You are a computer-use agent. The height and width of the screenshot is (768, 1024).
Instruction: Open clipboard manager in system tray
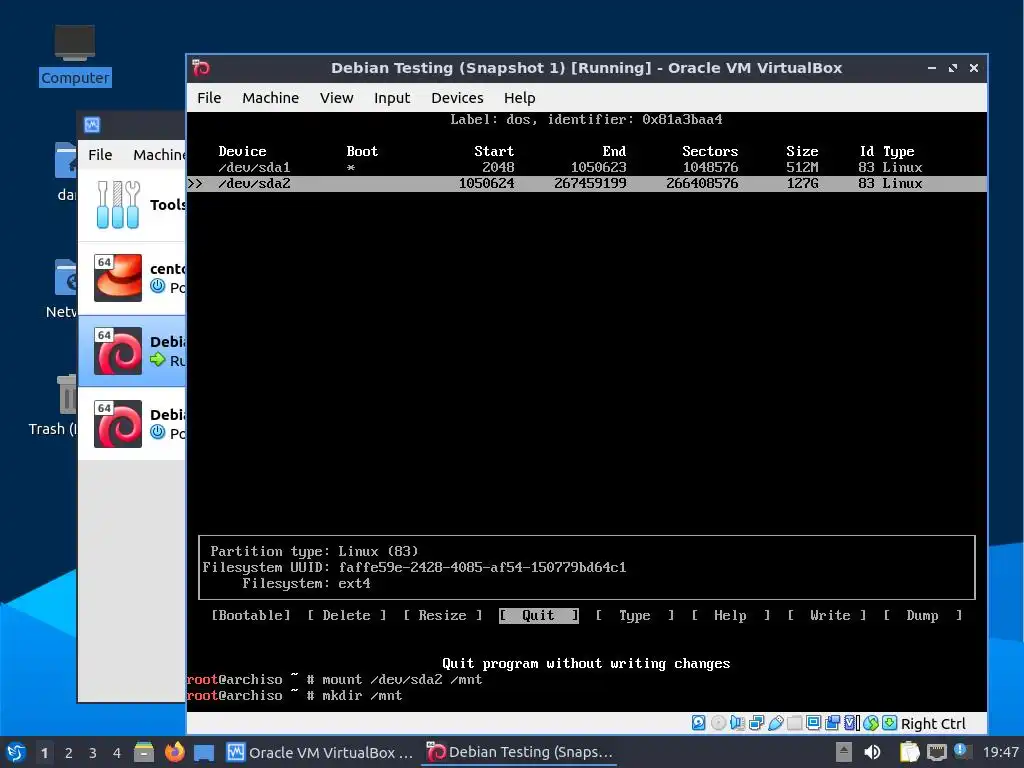(910, 752)
